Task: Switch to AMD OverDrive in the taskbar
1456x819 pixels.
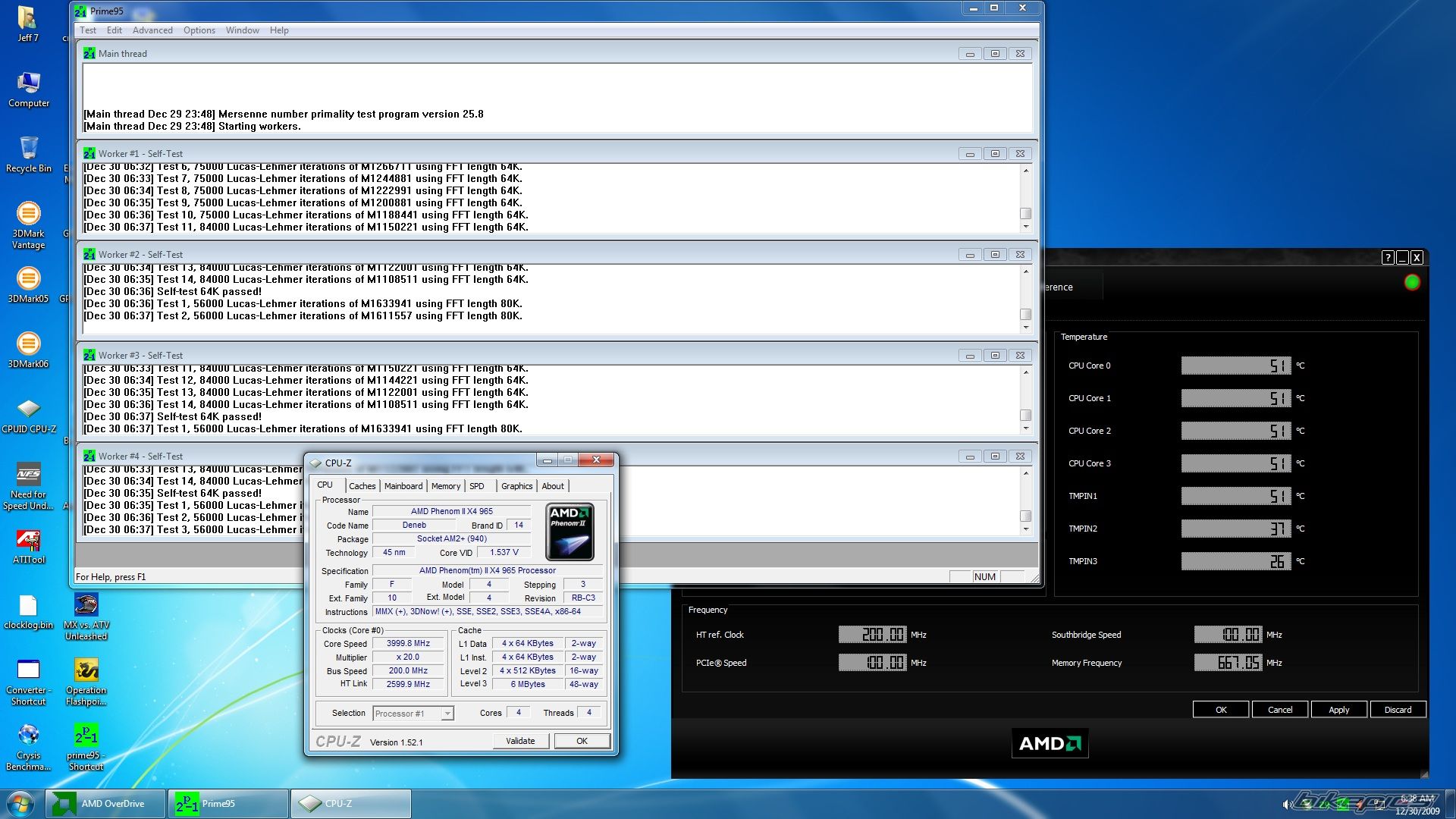Action: click(106, 804)
